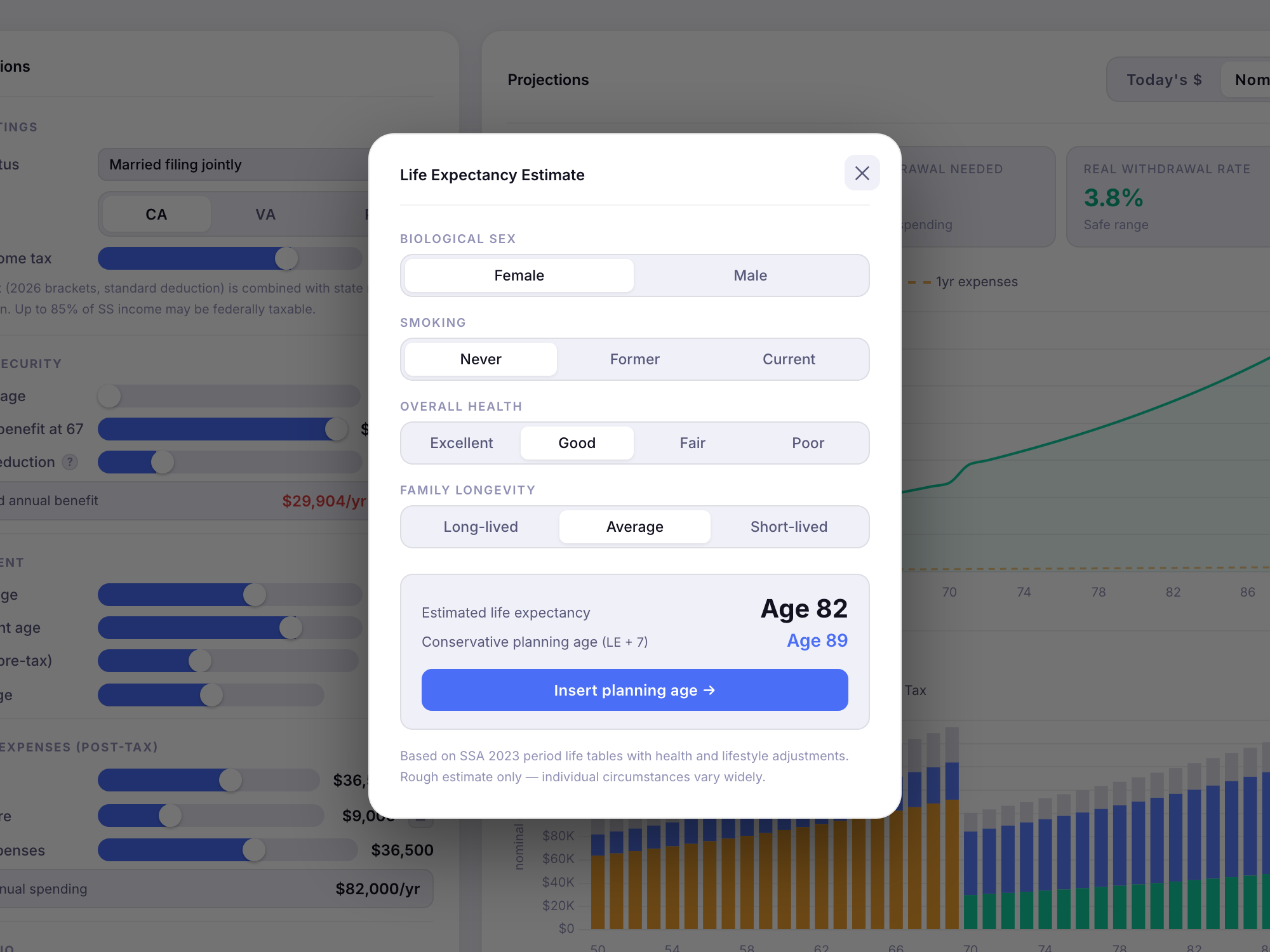Toggle projections to Today's $
The width and height of the screenshot is (1270, 952).
[1163, 80]
